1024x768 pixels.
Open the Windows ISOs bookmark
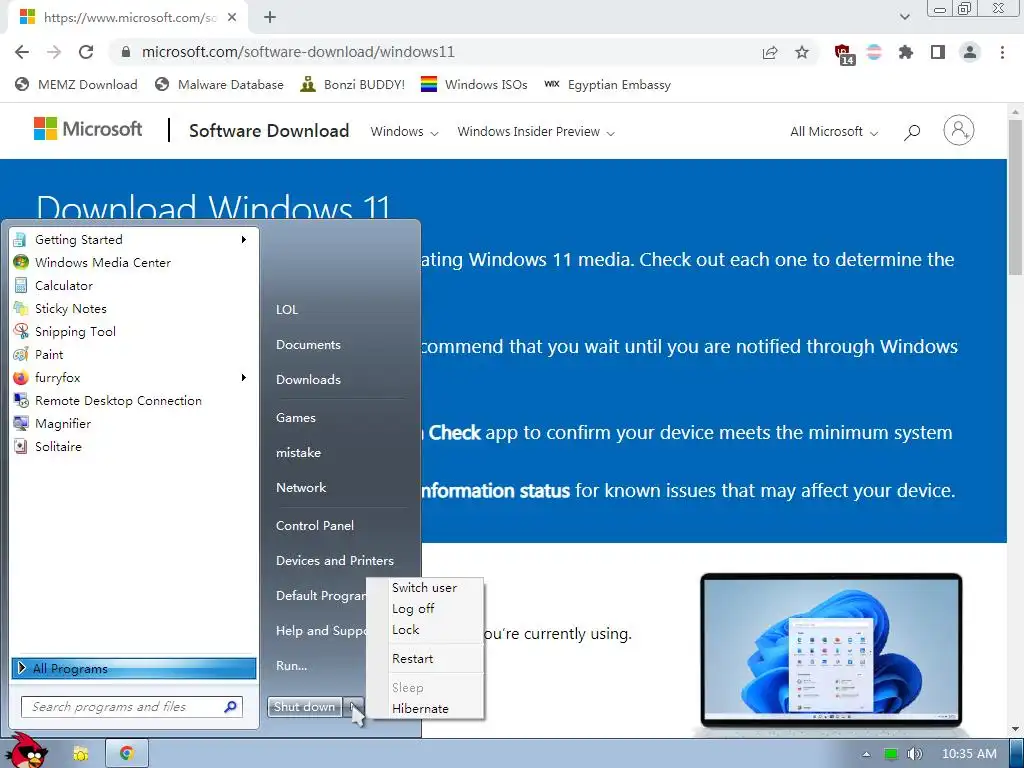(x=474, y=85)
